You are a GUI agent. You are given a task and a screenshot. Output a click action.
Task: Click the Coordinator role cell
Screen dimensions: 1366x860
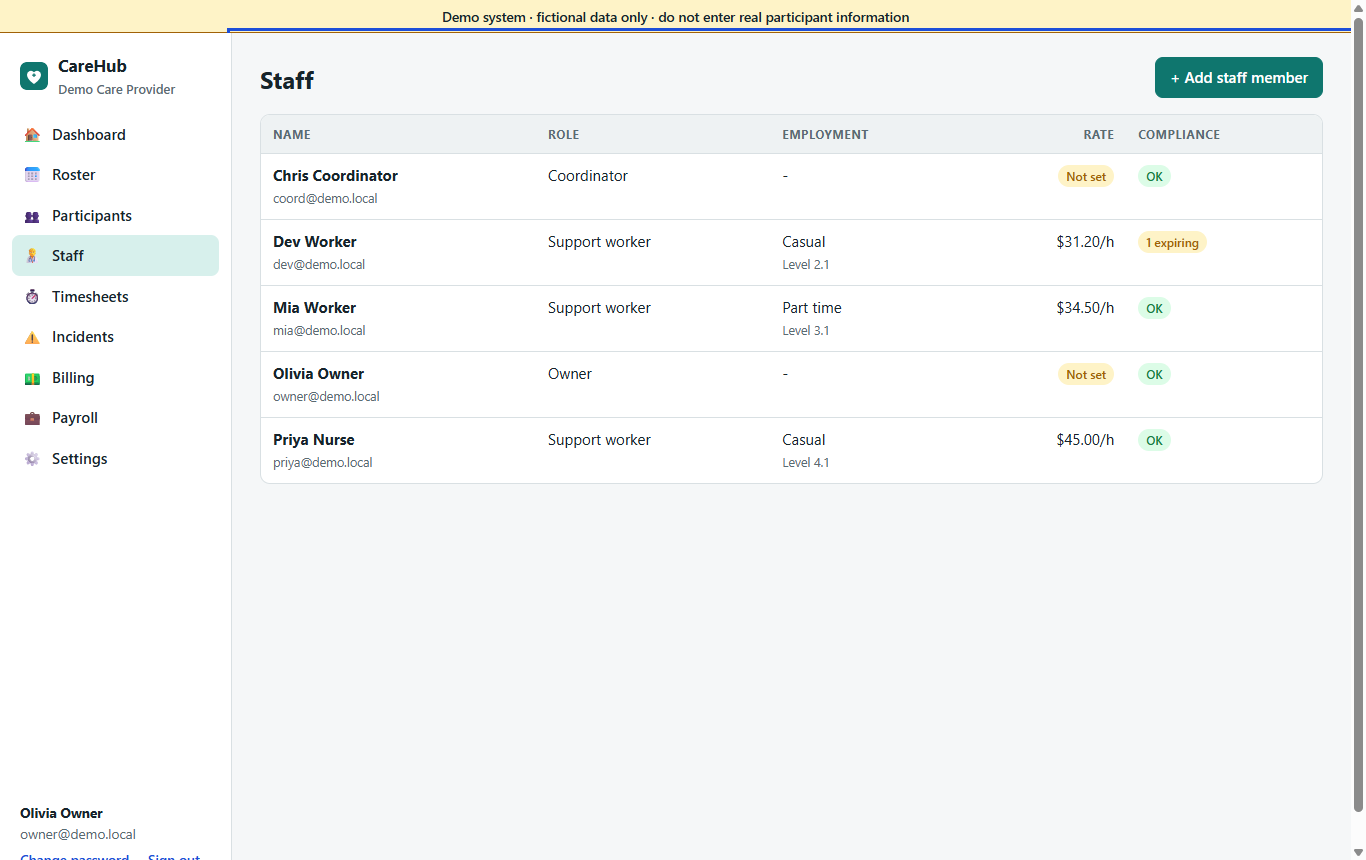pos(588,176)
